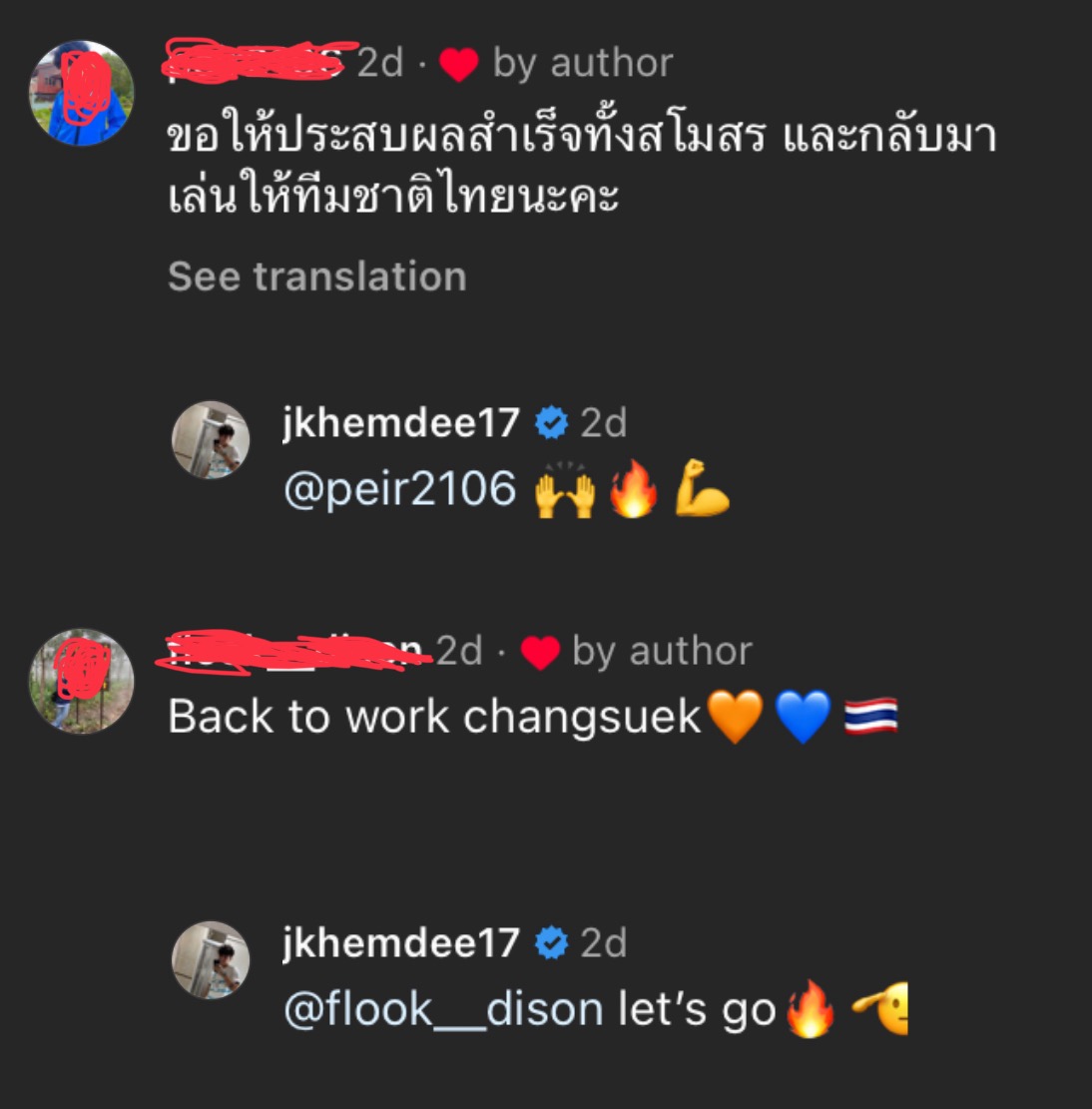Open jkhemdee17 username in second reply
This screenshot has height=1109, width=1092.
[x=401, y=942]
